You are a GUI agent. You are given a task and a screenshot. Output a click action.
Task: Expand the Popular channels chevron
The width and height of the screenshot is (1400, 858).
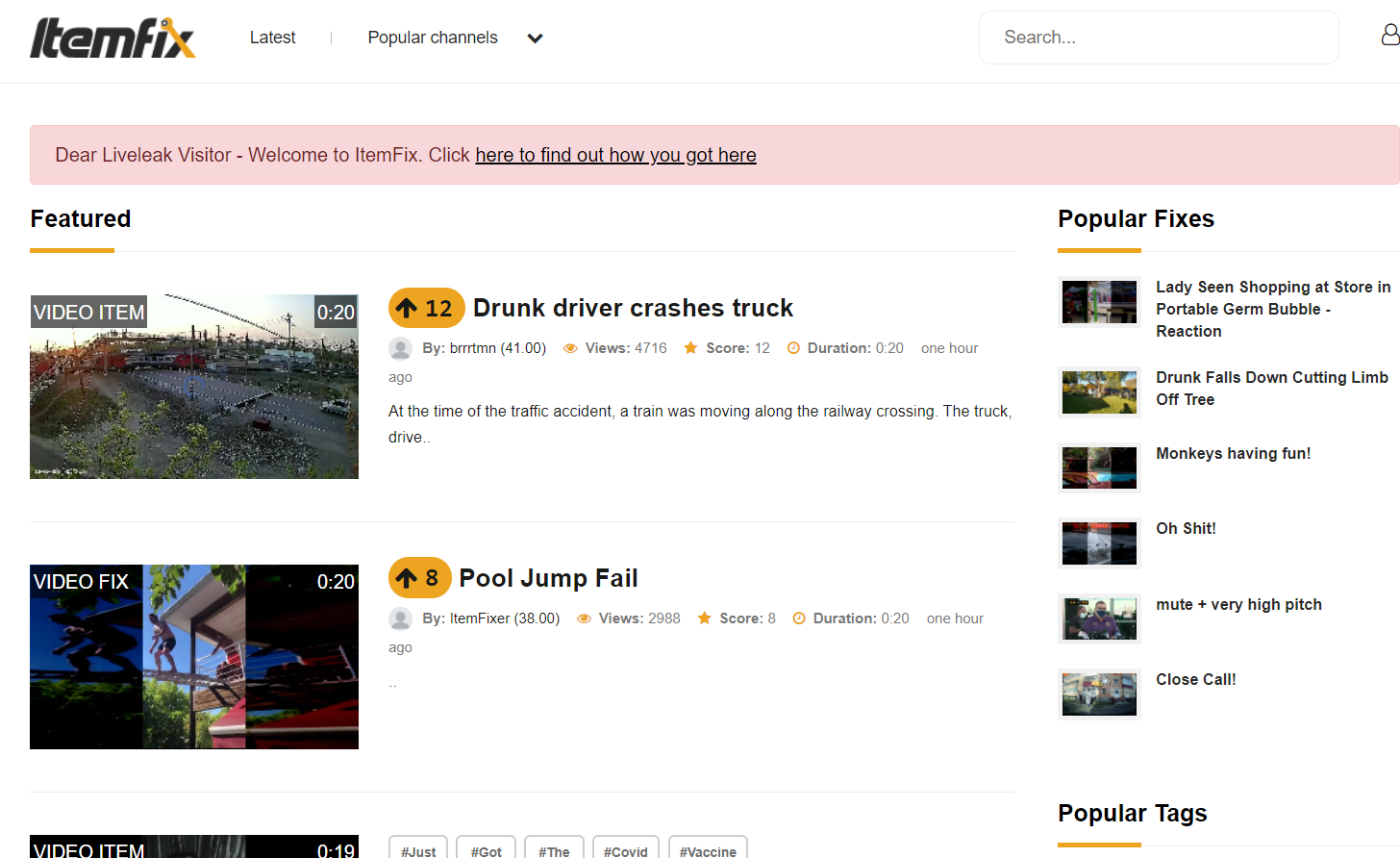point(536,38)
